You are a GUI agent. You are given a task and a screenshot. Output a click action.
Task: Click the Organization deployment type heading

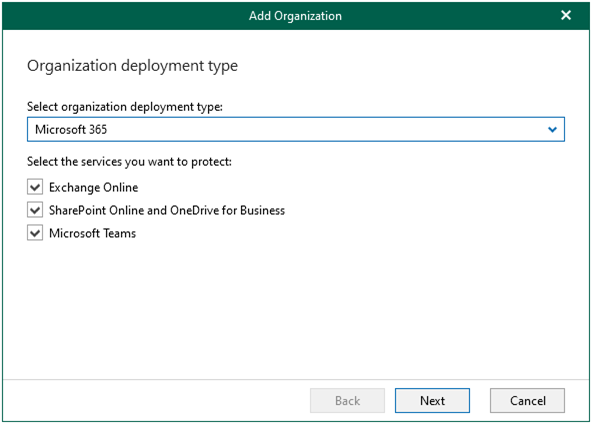(x=132, y=66)
